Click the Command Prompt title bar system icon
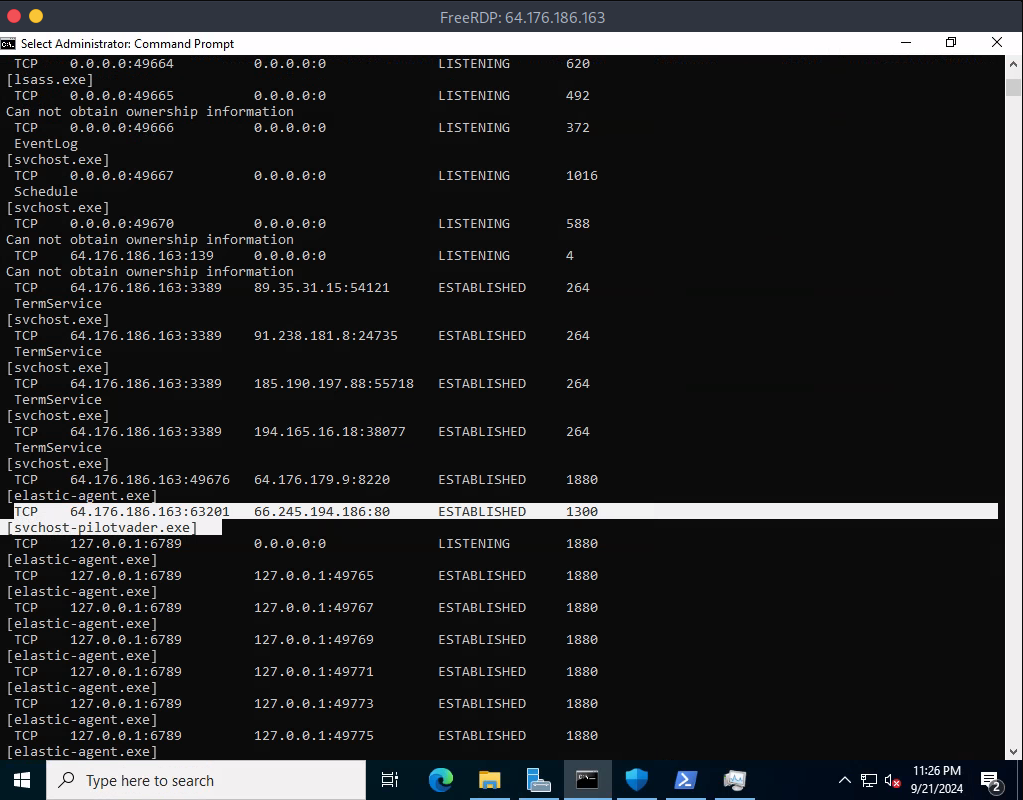This screenshot has width=1023, height=800. point(9,43)
